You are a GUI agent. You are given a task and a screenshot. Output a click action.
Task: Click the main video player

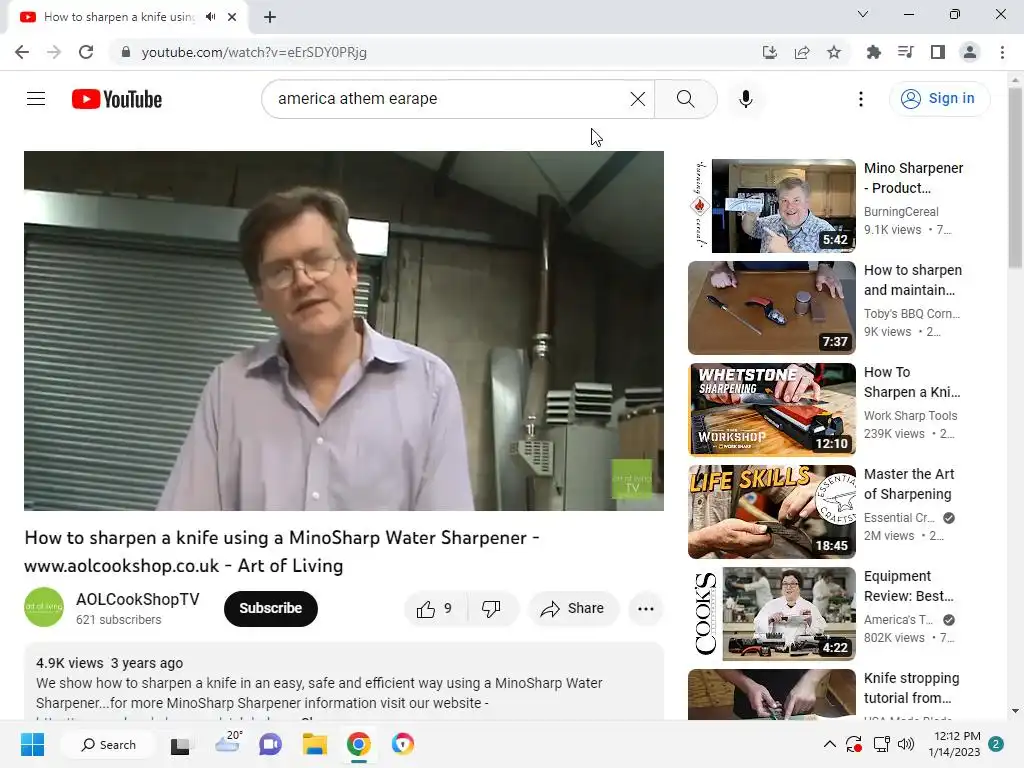[344, 330]
